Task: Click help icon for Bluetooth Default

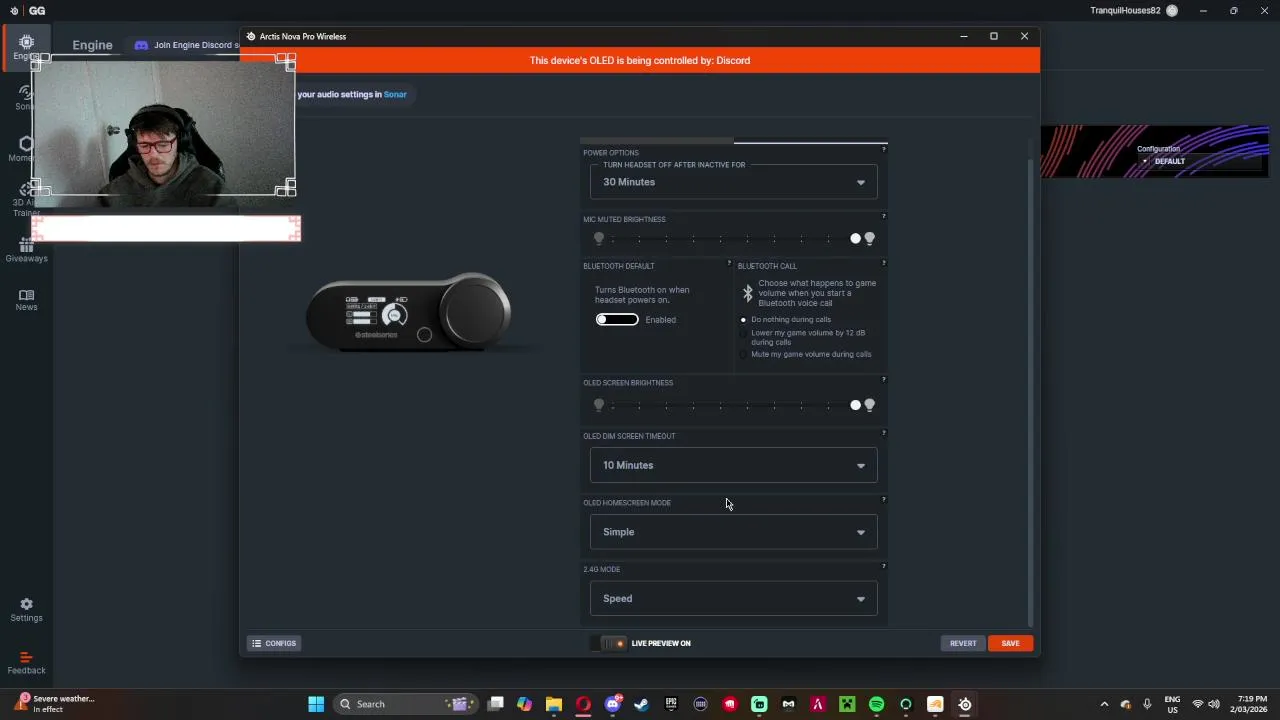Action: point(729,263)
